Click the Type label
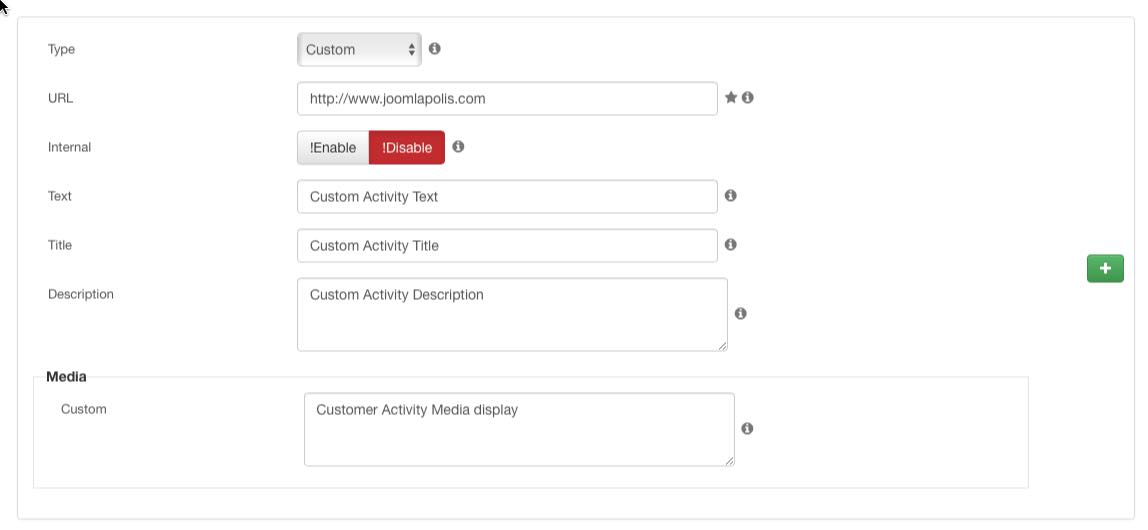The image size is (1148, 530). (x=62, y=49)
